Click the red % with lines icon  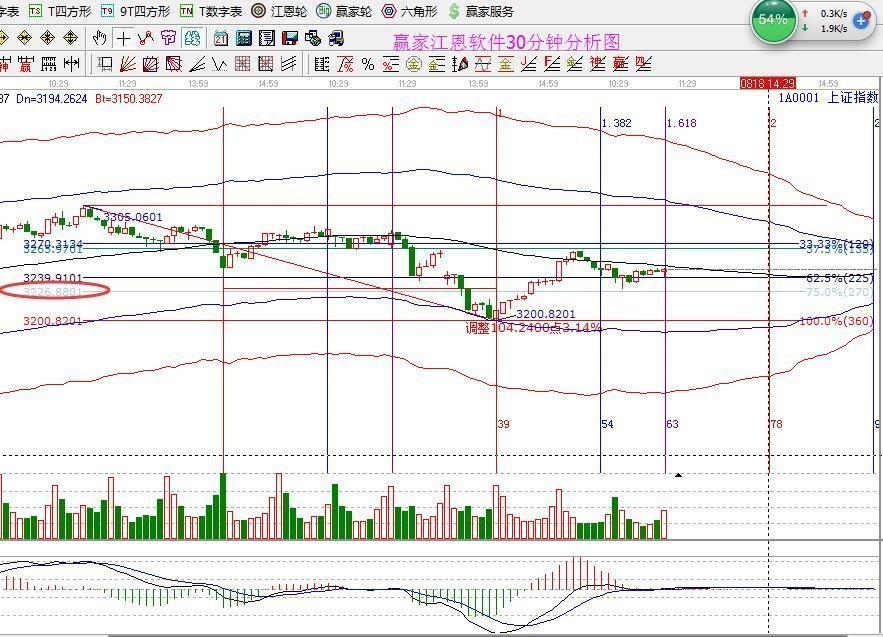391,64
